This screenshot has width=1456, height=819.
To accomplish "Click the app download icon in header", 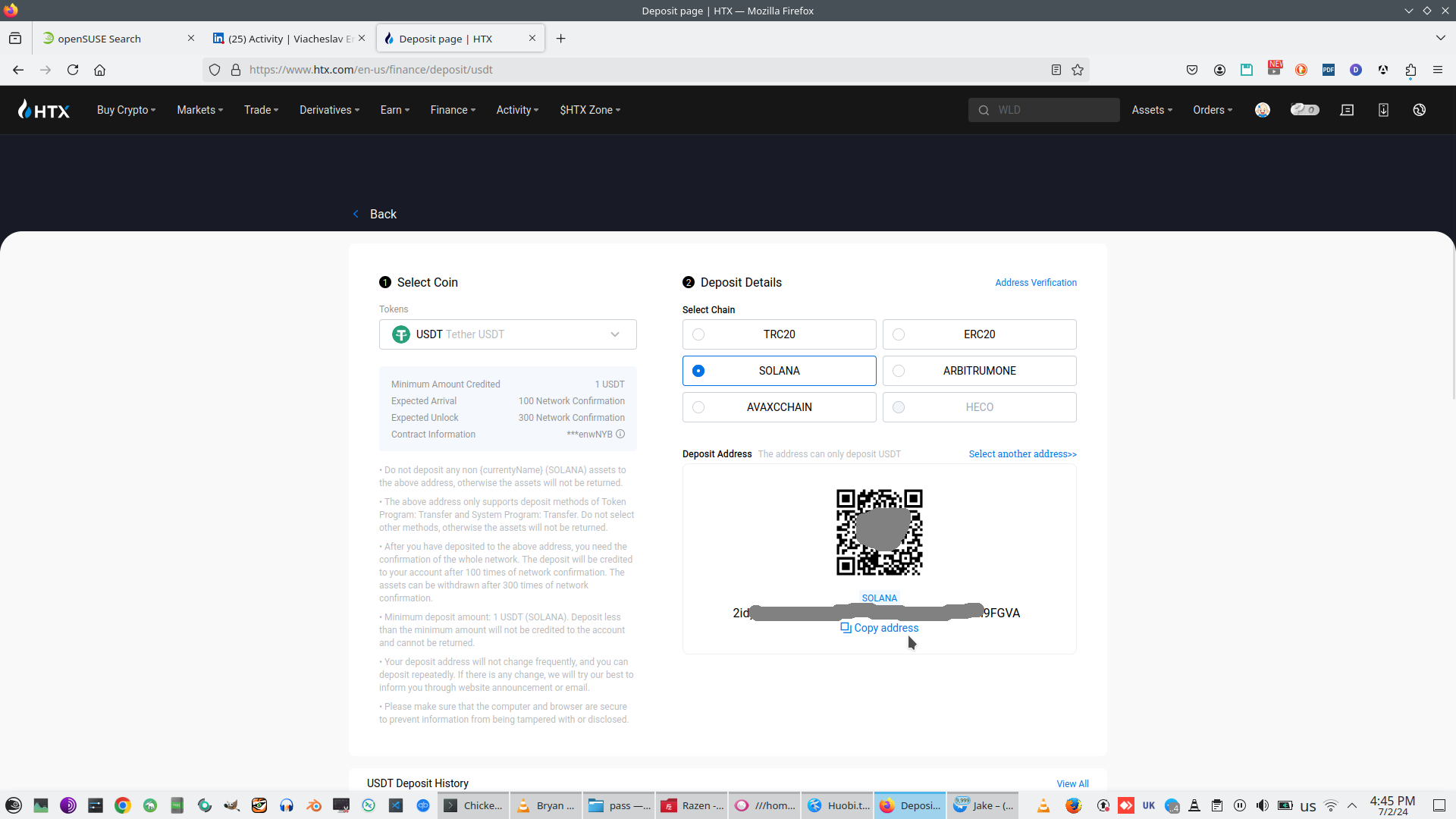I will coord(1383,110).
